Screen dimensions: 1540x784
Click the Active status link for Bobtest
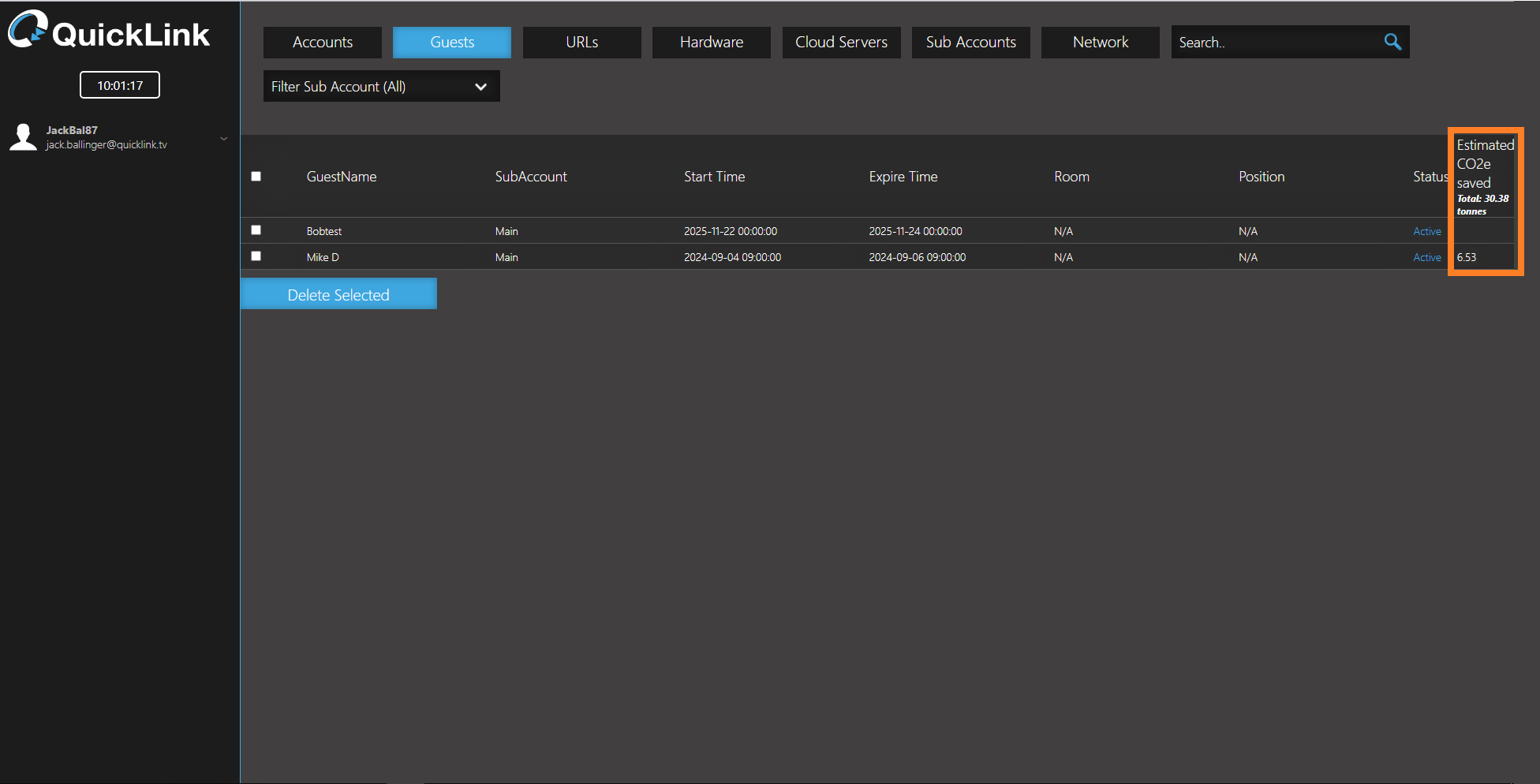click(1426, 231)
